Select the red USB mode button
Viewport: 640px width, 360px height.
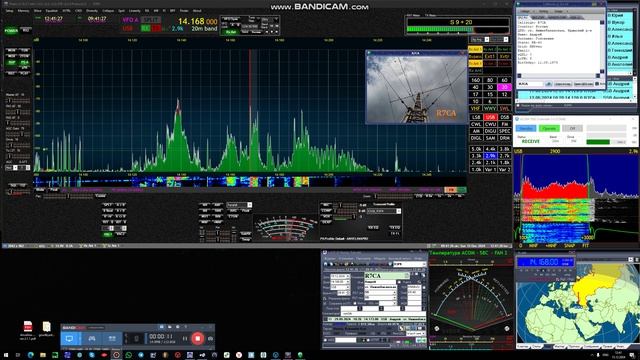[490, 117]
